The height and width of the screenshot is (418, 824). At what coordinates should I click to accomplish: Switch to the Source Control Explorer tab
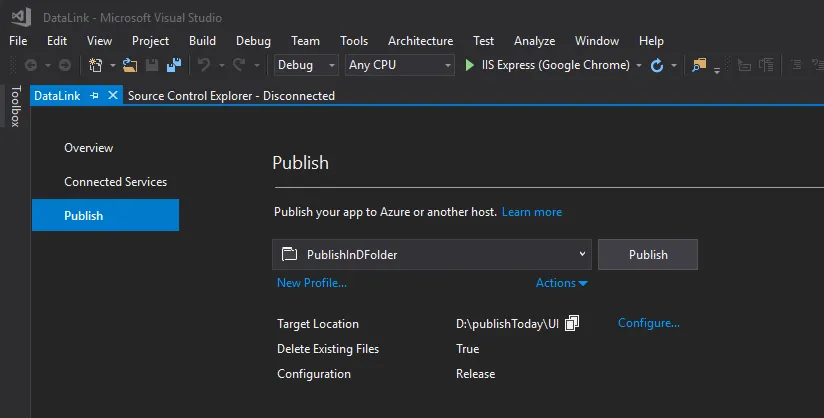(231, 96)
